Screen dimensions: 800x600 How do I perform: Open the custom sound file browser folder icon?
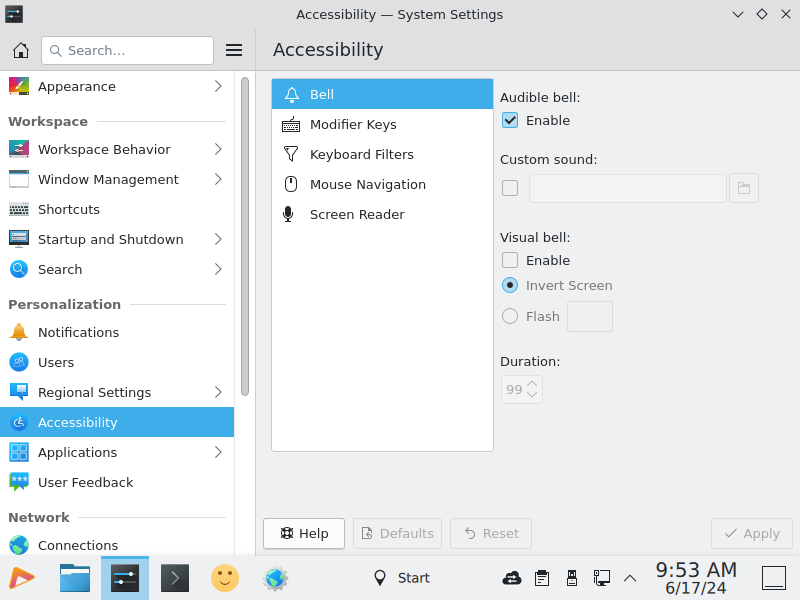[743, 188]
